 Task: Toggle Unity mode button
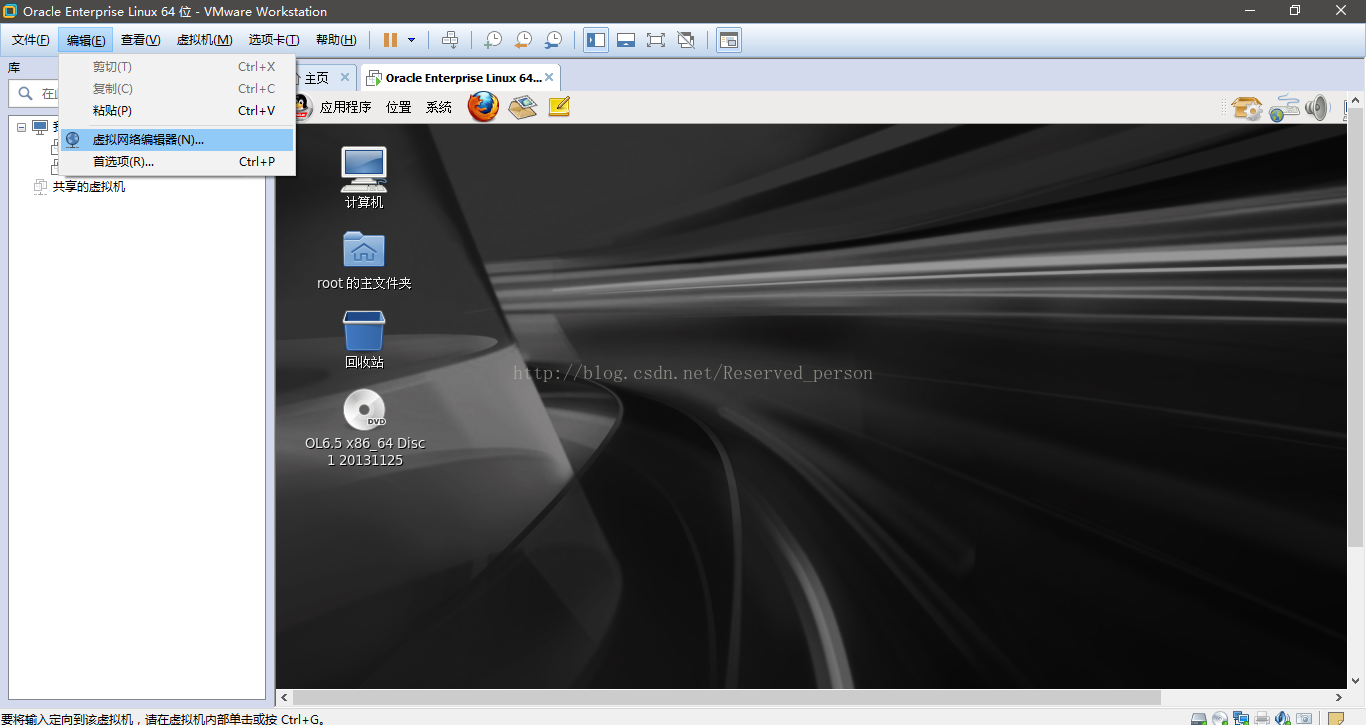[686, 40]
